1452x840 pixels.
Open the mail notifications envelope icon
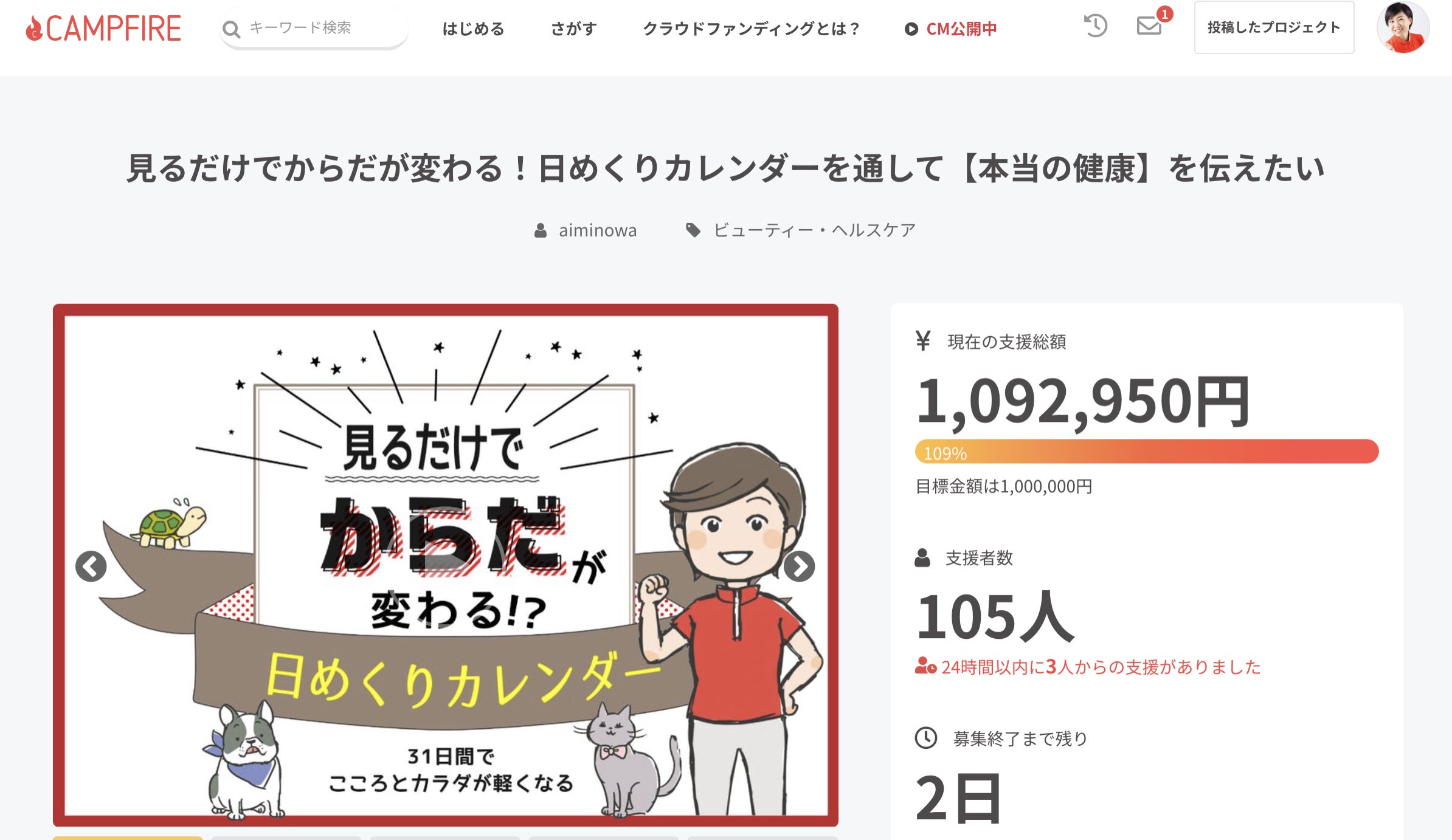pyautogui.click(x=1149, y=26)
